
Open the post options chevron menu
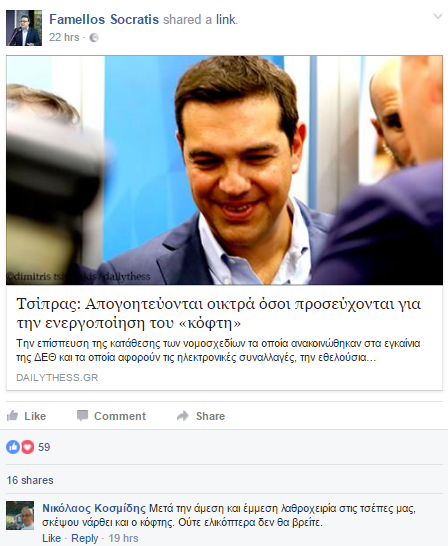pyautogui.click(x=438, y=16)
